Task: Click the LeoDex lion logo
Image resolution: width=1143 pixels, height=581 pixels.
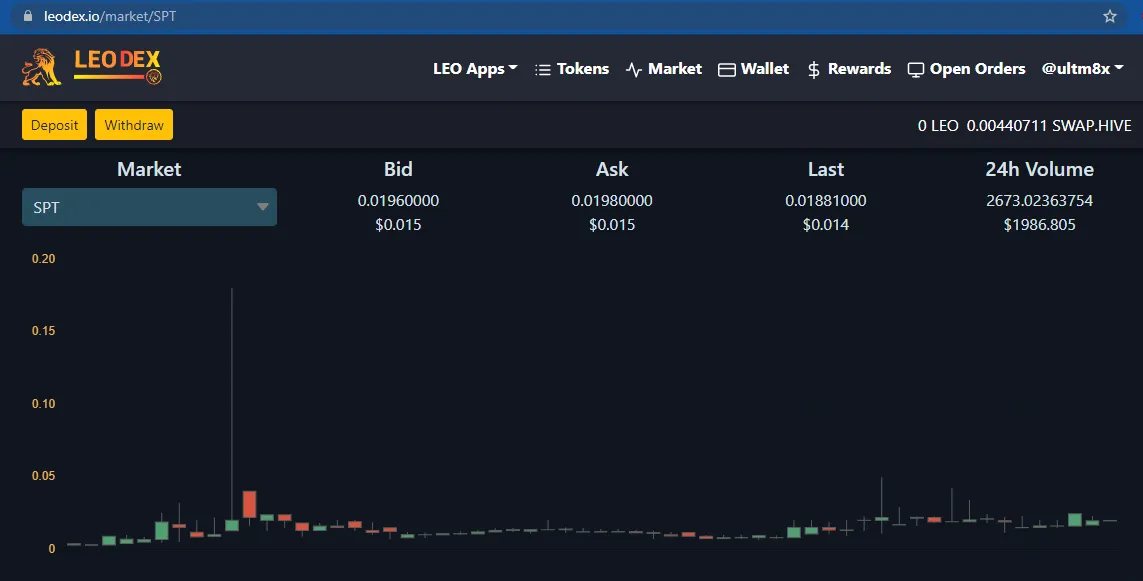Action: pos(41,67)
